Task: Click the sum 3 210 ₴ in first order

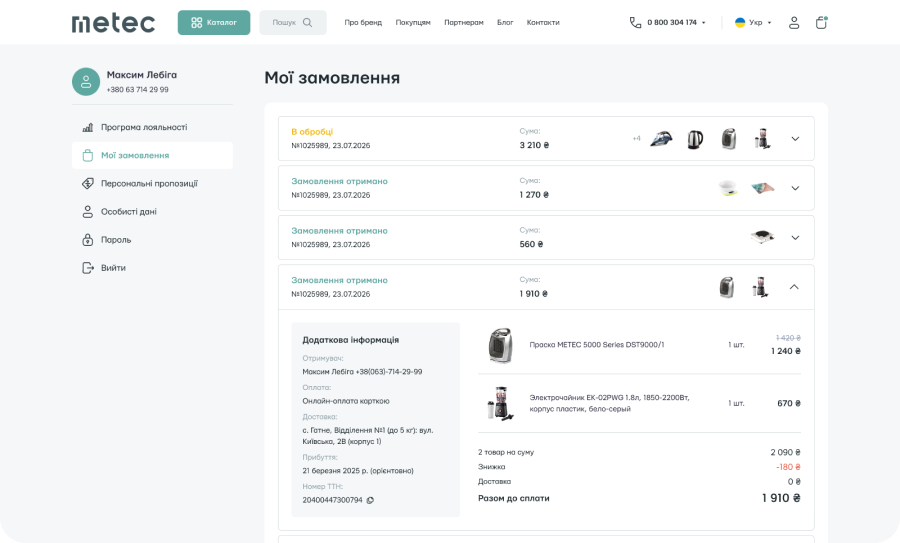Action: [534, 145]
